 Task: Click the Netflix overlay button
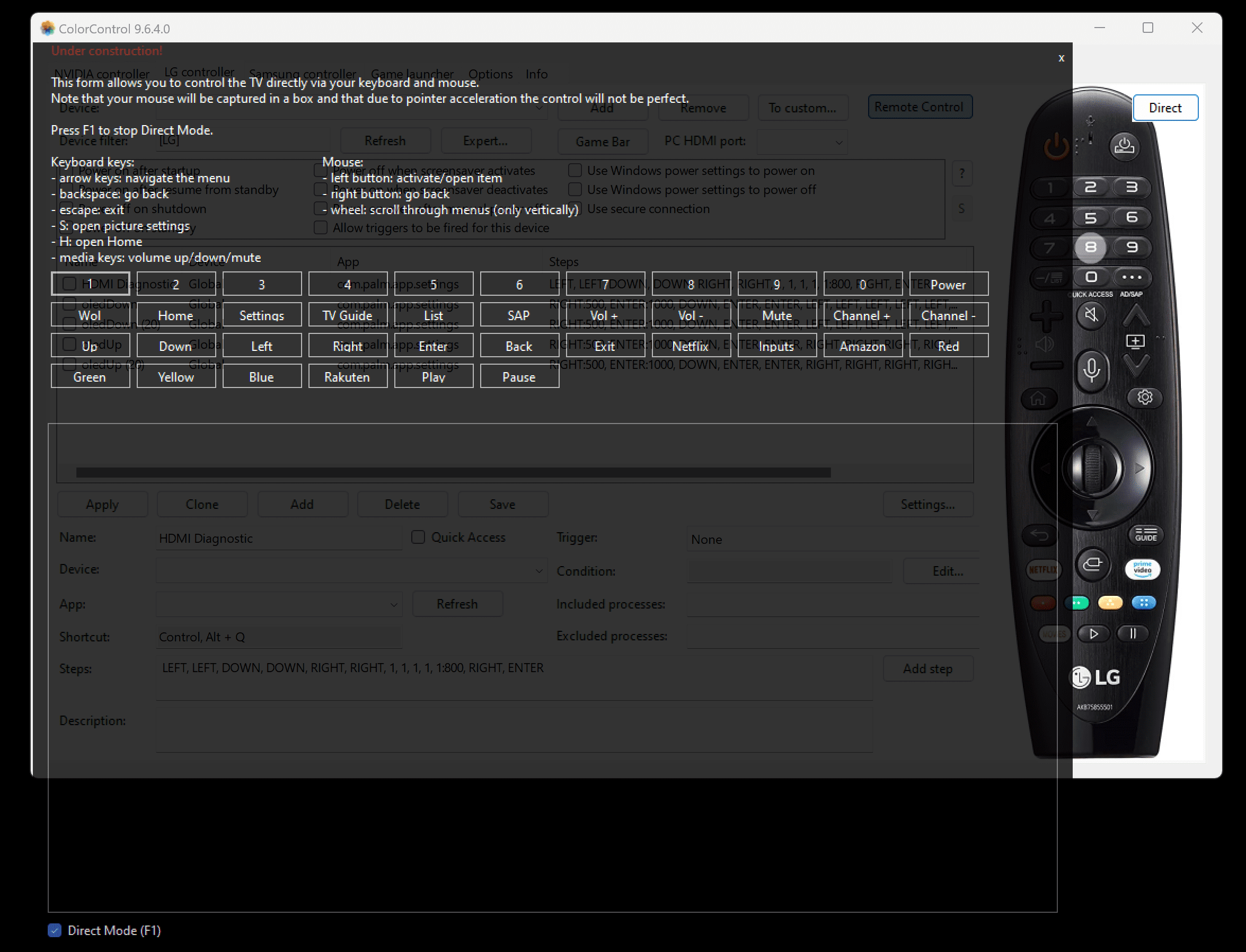click(x=691, y=346)
